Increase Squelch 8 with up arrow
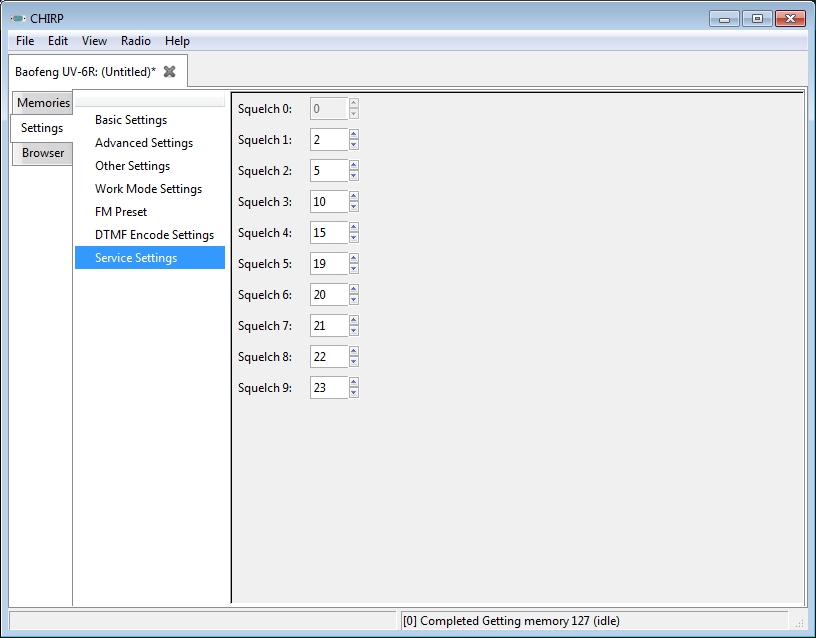Viewport: 816px width, 638px height. [354, 351]
